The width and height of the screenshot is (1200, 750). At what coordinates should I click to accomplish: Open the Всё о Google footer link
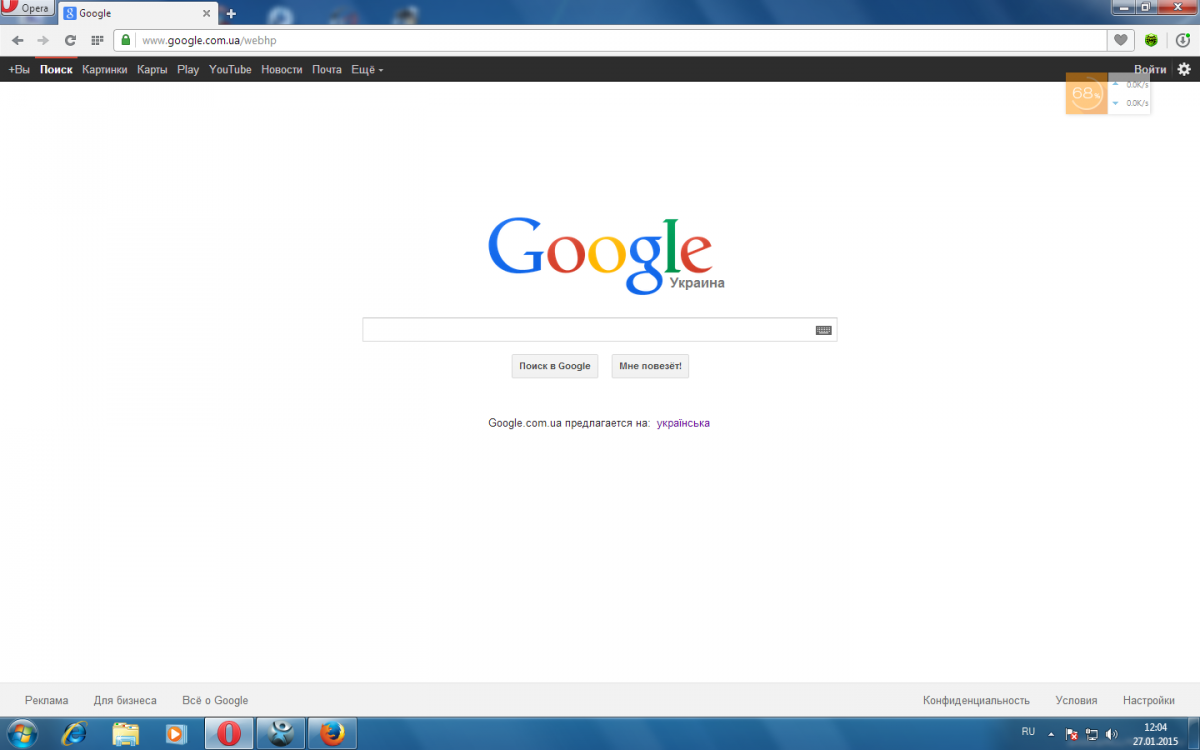215,700
